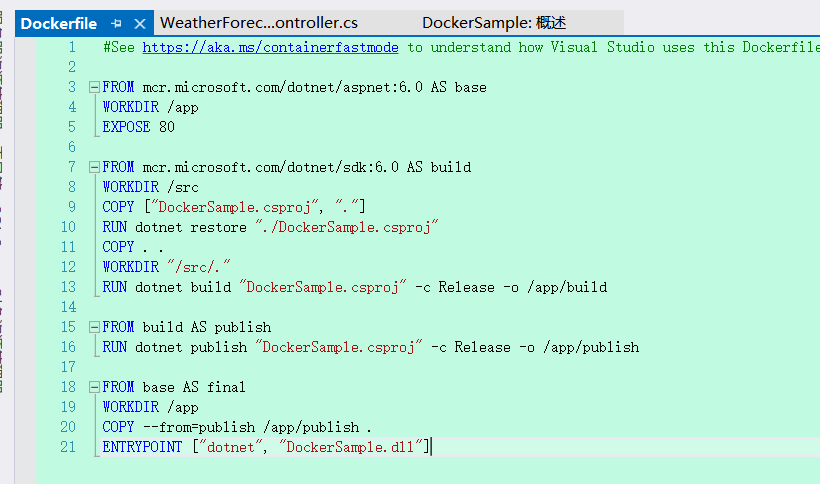Click "DockerSample.csproj" string on line 9
Viewport: 820px width, 484px height.
[236, 208]
